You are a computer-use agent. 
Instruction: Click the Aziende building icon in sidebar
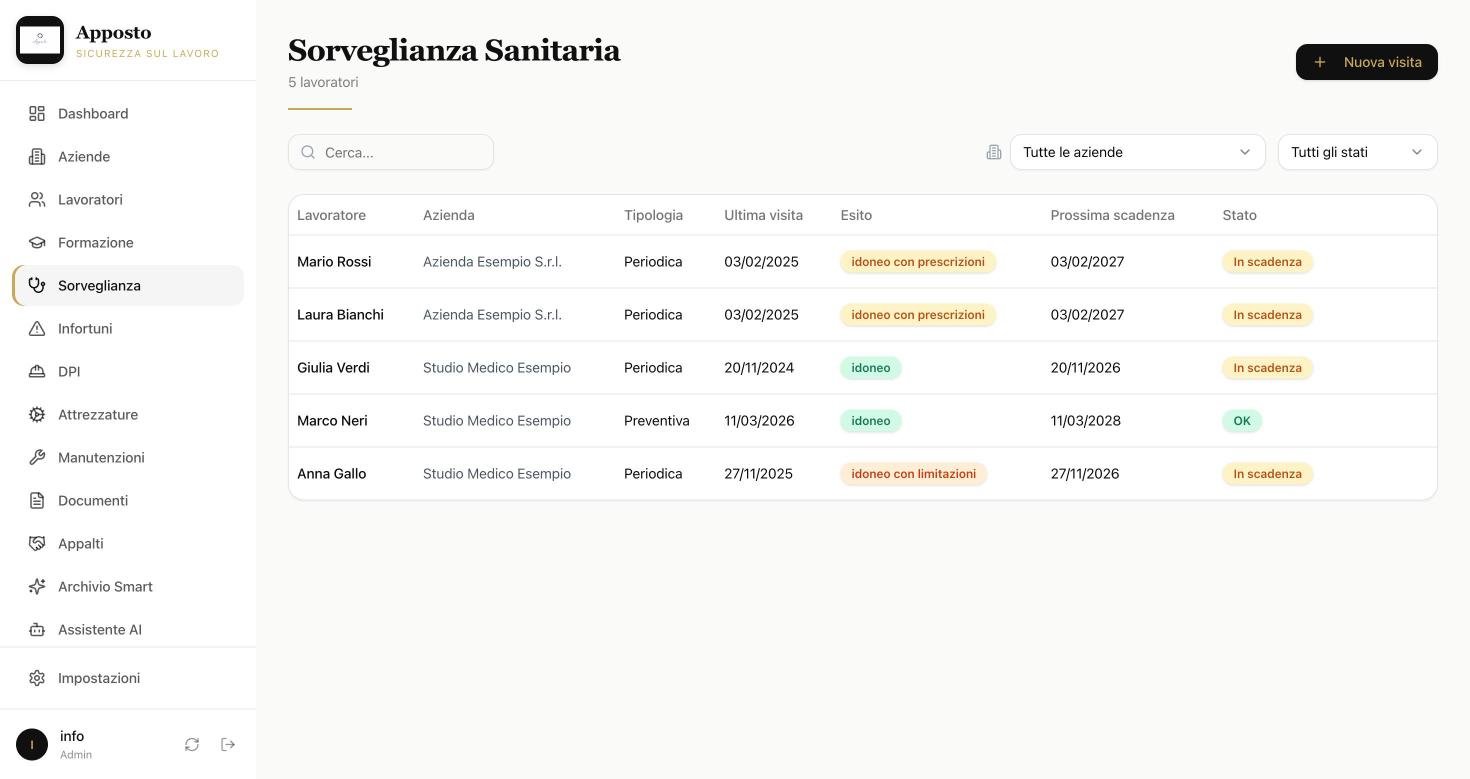pyautogui.click(x=37, y=157)
